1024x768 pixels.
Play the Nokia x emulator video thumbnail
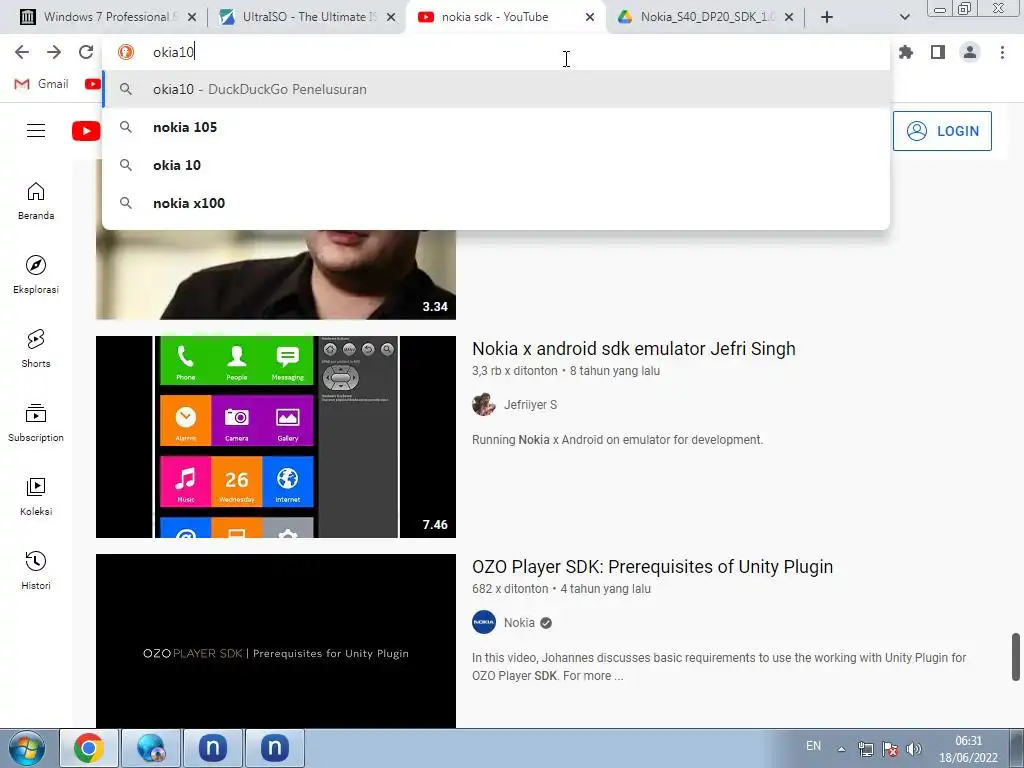point(276,437)
